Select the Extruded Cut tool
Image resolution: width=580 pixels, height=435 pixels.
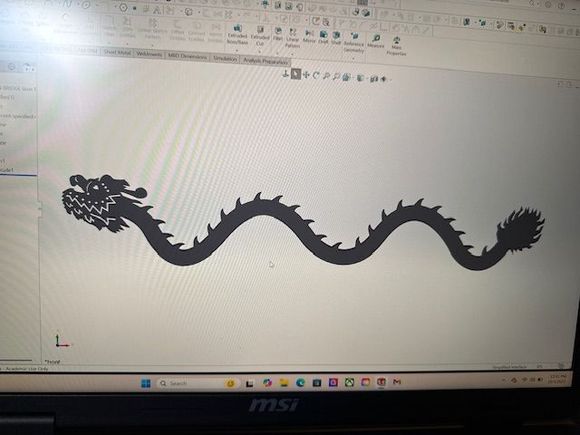[260, 36]
